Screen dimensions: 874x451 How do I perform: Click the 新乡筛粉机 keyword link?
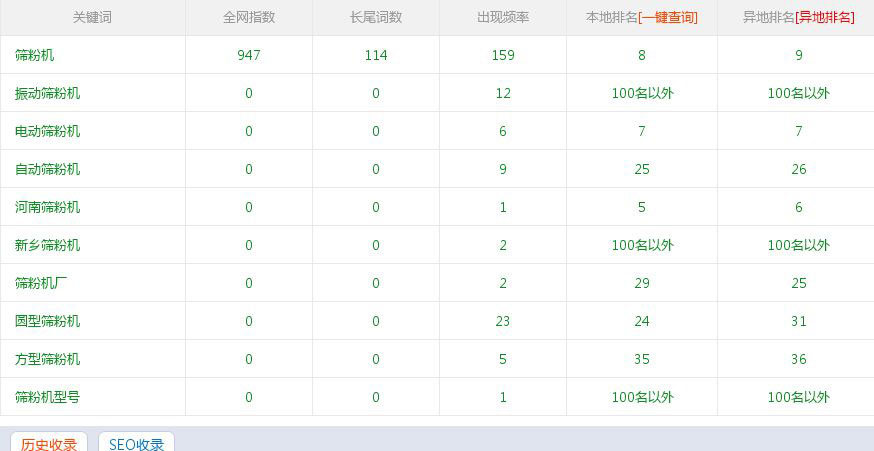click(x=47, y=246)
